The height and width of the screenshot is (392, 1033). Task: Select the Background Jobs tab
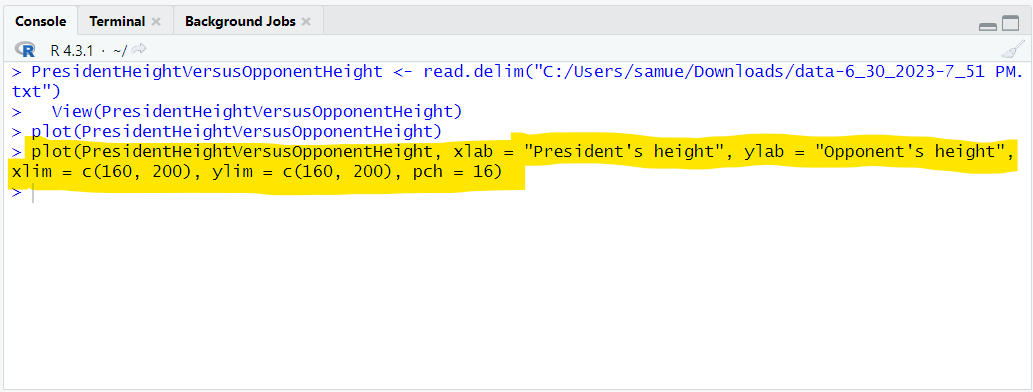pyautogui.click(x=240, y=21)
